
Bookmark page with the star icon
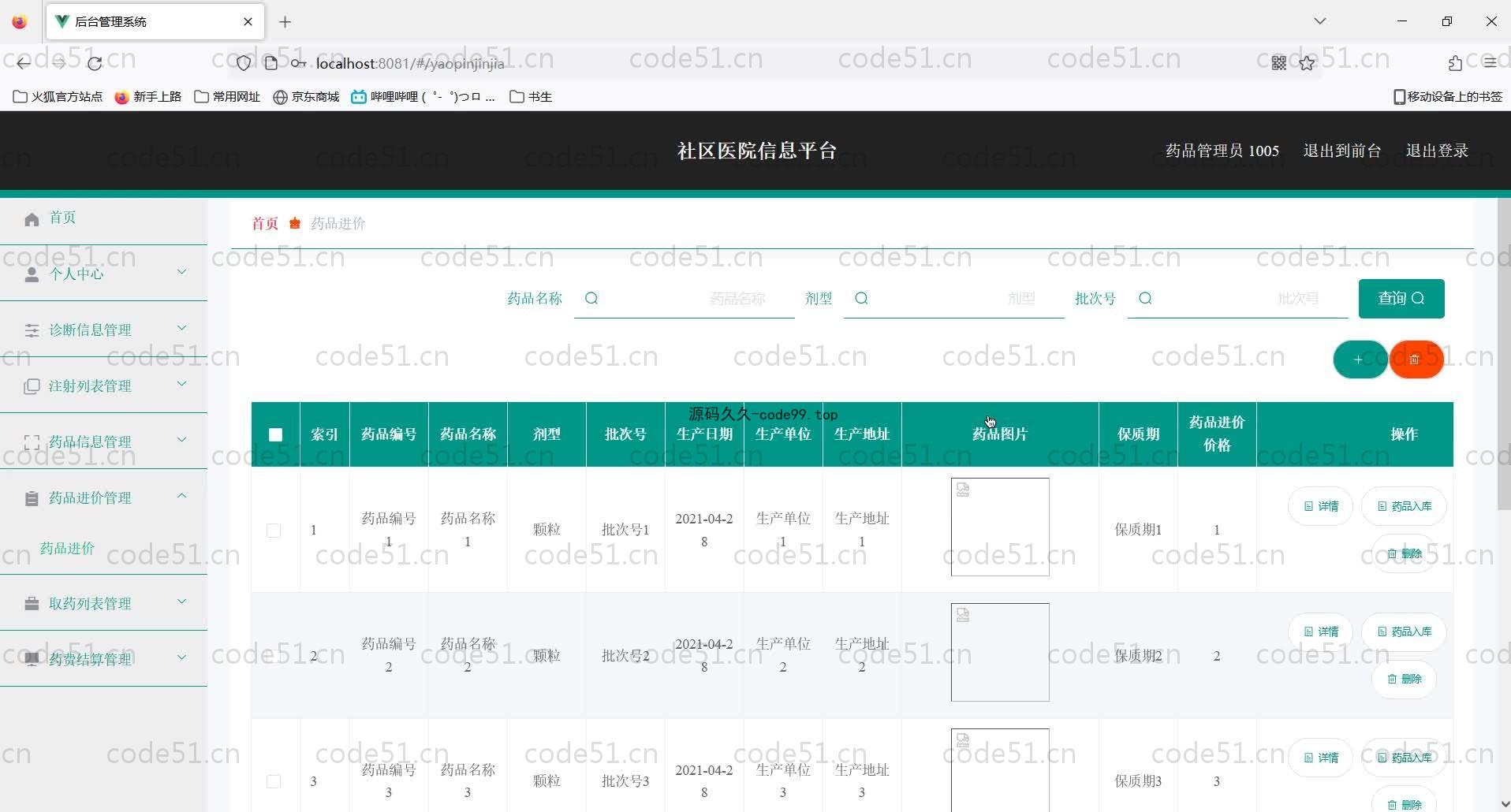click(1307, 63)
